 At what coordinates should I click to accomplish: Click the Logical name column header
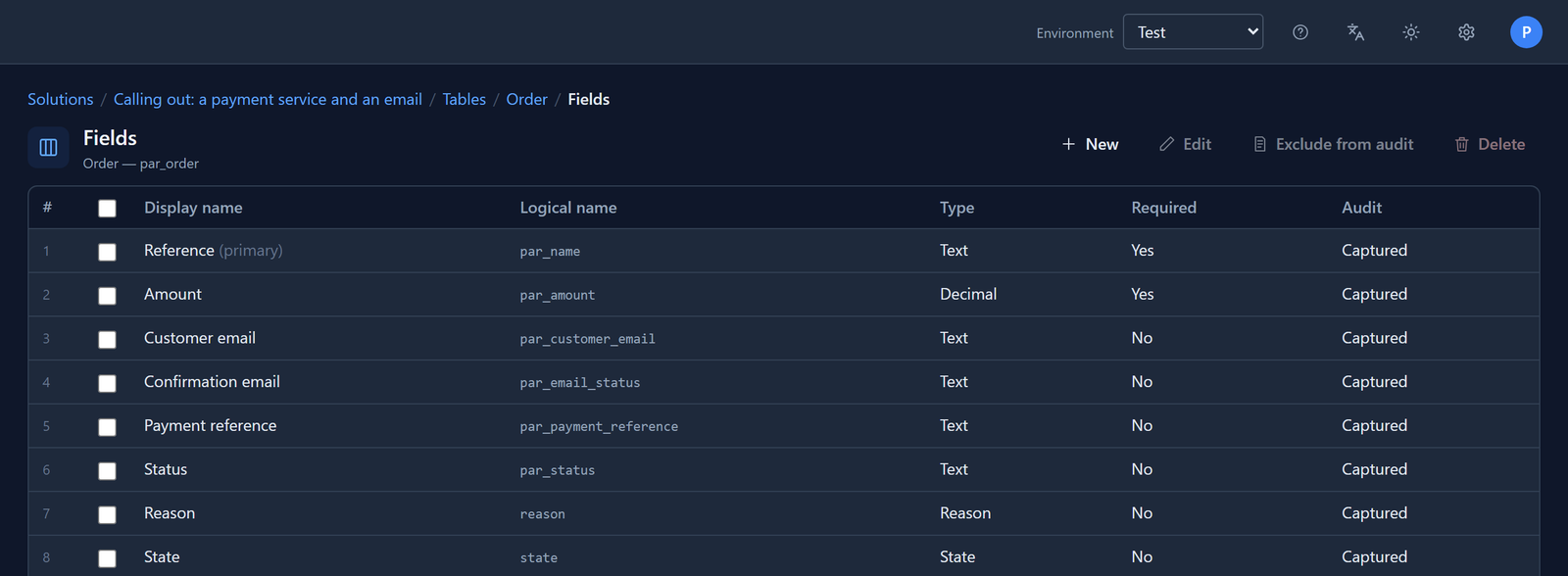pyautogui.click(x=568, y=208)
